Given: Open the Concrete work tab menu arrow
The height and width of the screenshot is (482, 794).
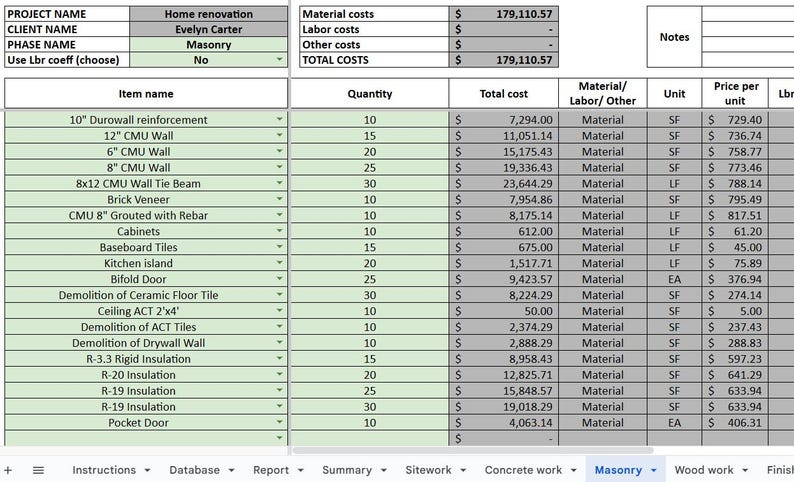Looking at the screenshot, I should [x=574, y=470].
